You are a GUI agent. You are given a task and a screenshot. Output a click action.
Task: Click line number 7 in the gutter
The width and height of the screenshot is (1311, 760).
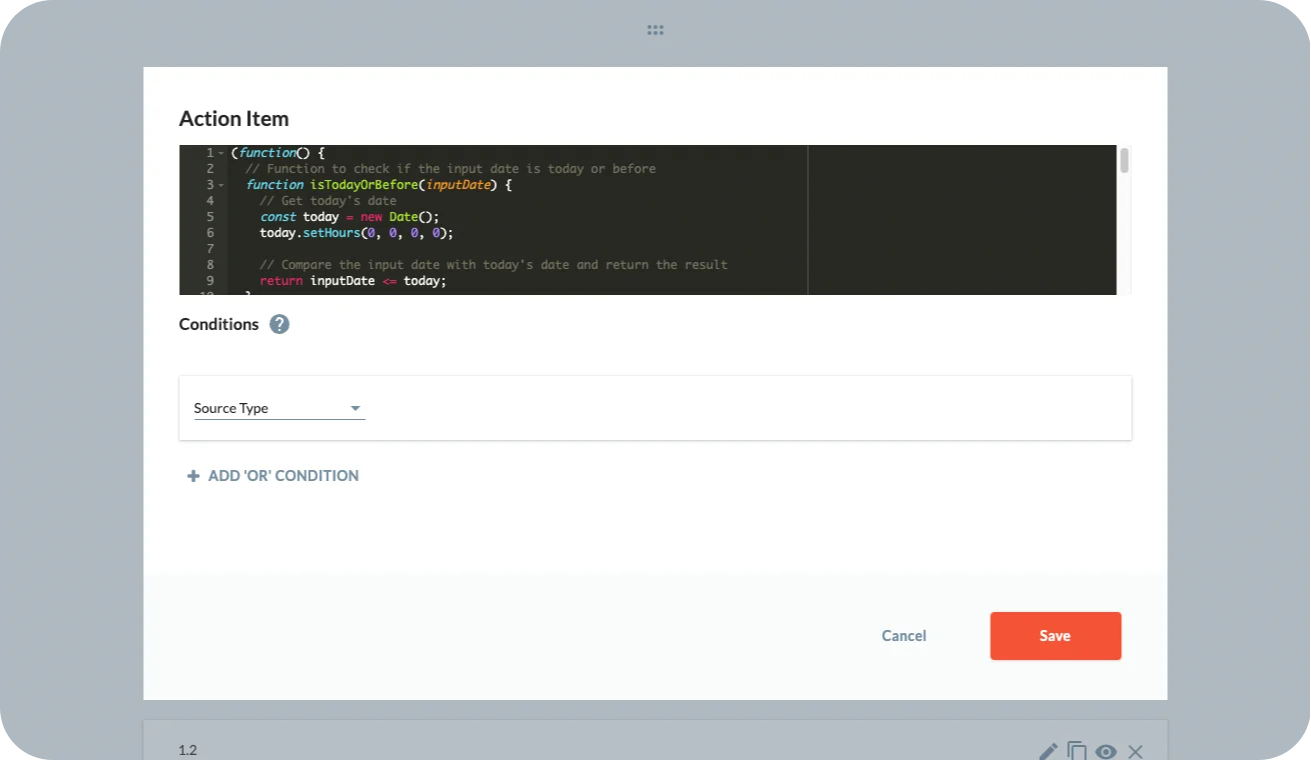(x=210, y=249)
